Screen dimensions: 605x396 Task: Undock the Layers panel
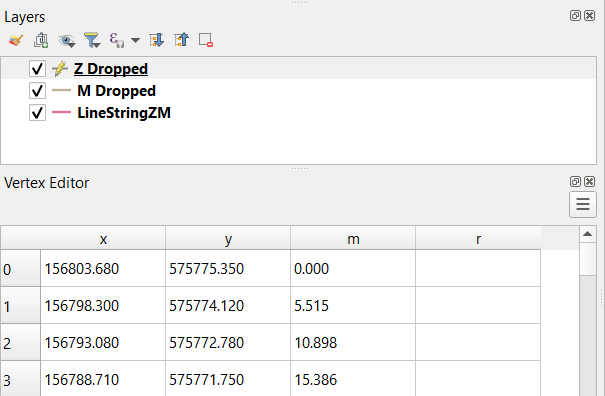(575, 15)
